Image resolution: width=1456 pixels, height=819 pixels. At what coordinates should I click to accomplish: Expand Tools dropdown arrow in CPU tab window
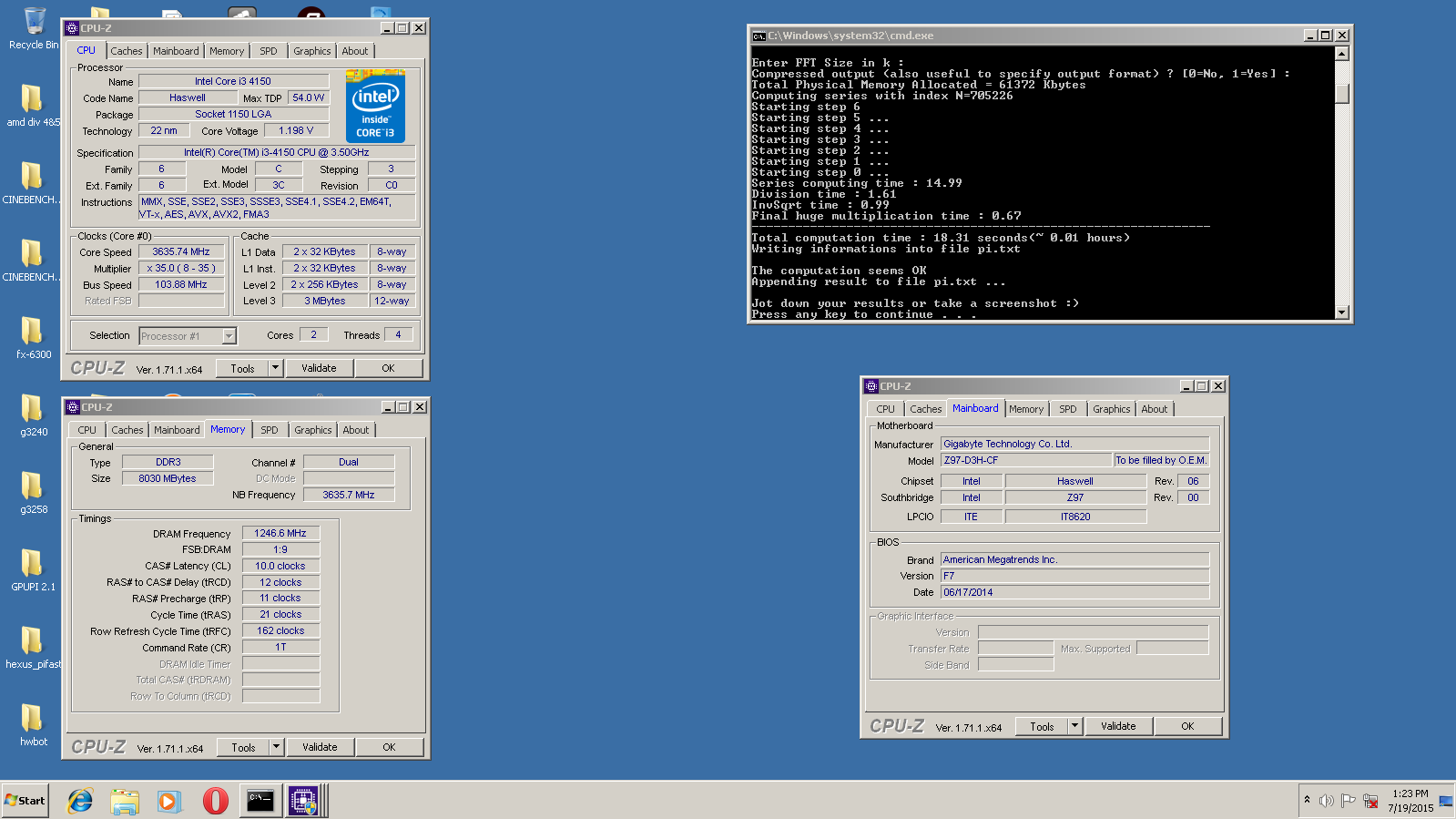tap(276, 368)
